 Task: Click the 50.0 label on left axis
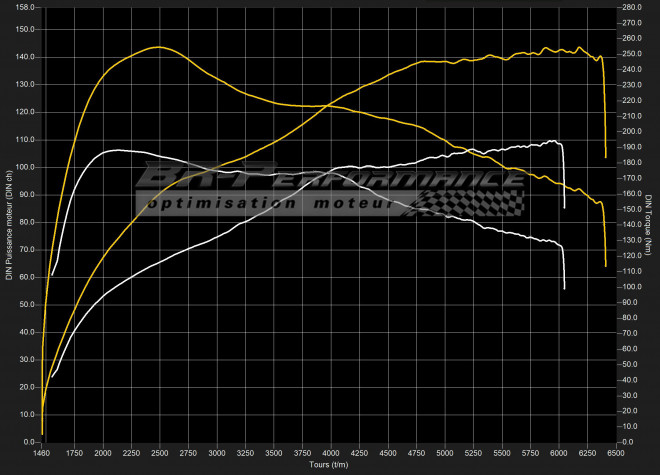pyautogui.click(x=26, y=304)
